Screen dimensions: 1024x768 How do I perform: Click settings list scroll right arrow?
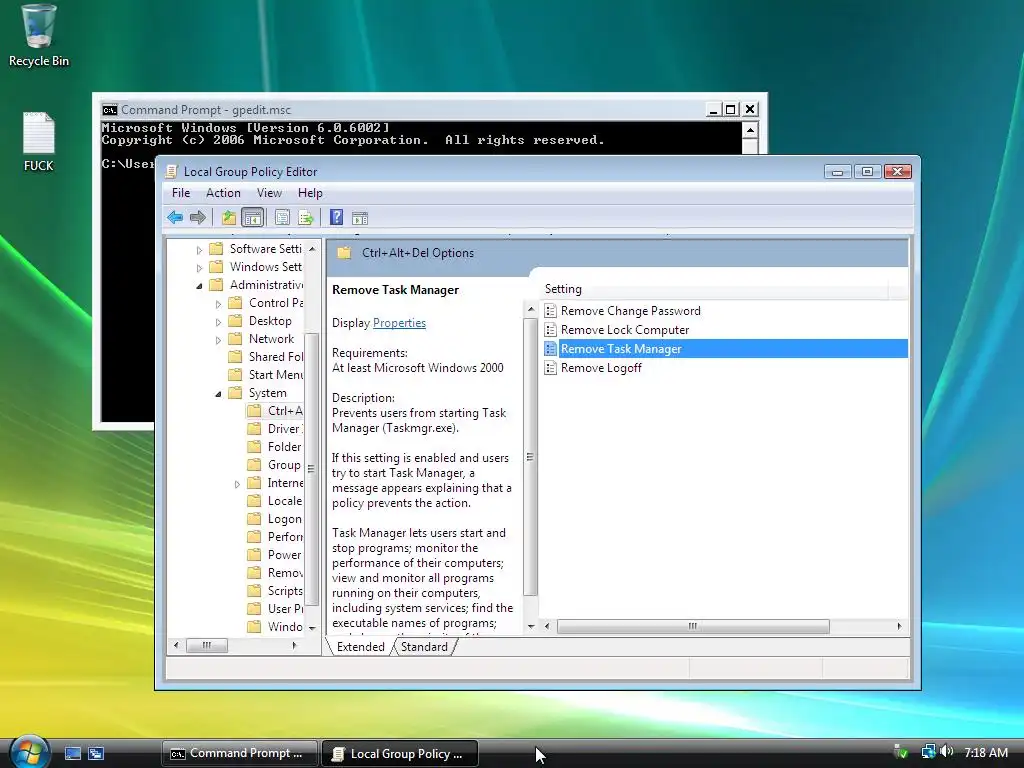(x=899, y=626)
